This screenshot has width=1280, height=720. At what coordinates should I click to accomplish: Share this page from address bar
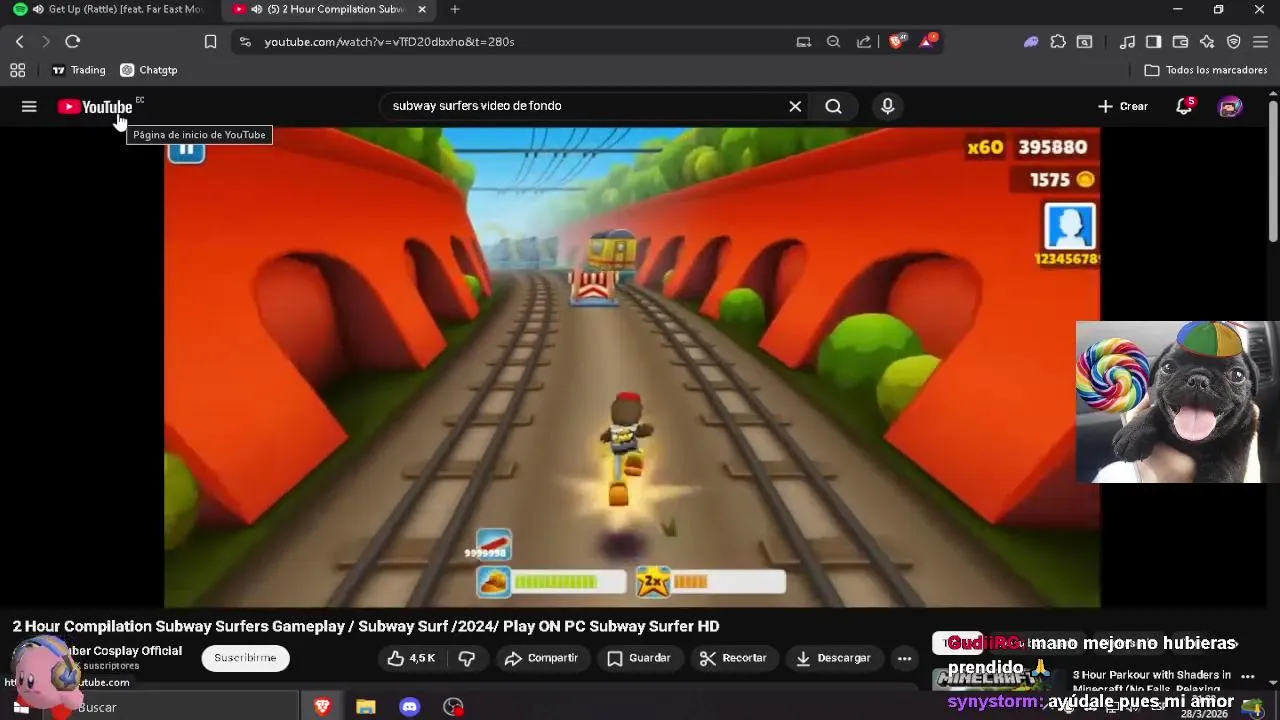click(863, 42)
